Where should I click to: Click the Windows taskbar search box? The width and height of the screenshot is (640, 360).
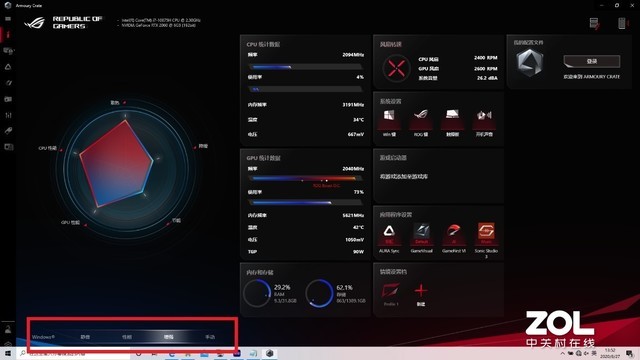tap(73, 353)
